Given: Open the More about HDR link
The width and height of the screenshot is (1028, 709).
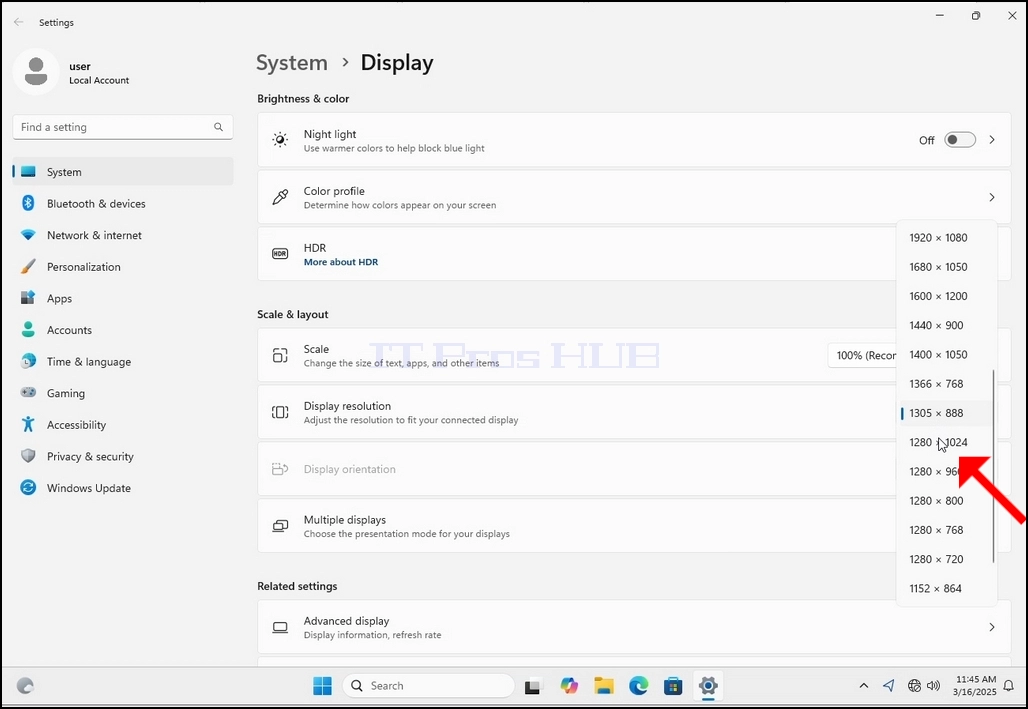Looking at the screenshot, I should tap(340, 262).
